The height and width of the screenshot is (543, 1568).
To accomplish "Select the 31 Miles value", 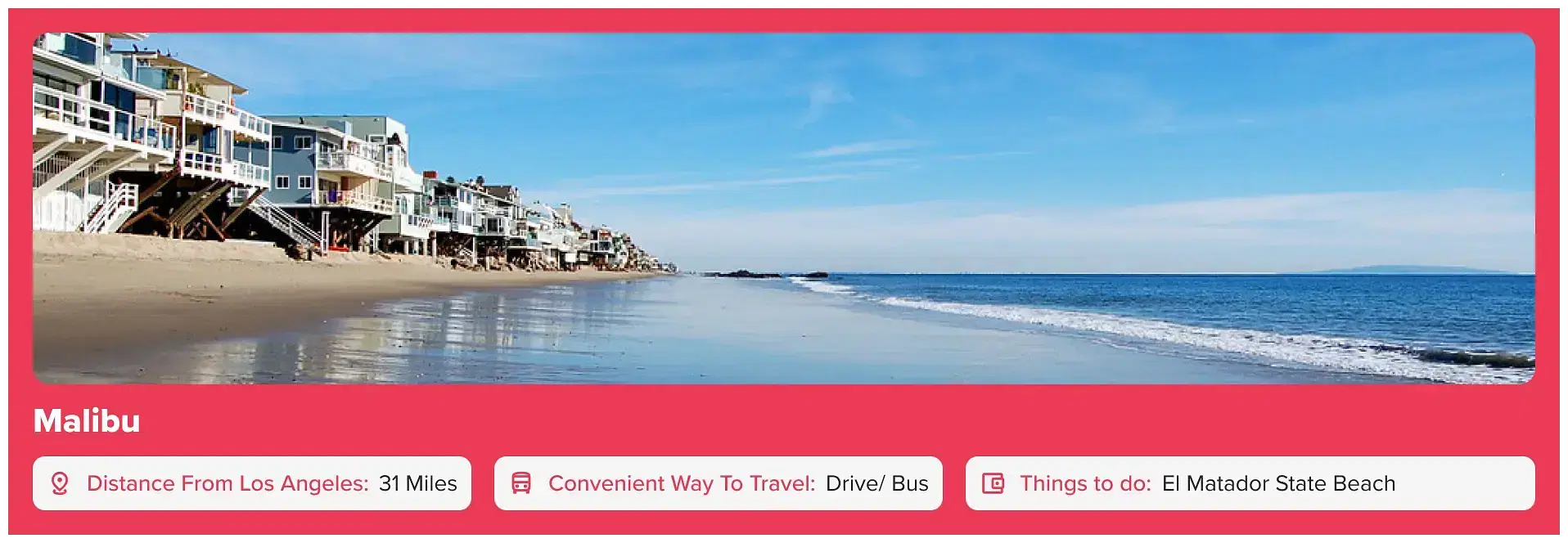I will (418, 483).
